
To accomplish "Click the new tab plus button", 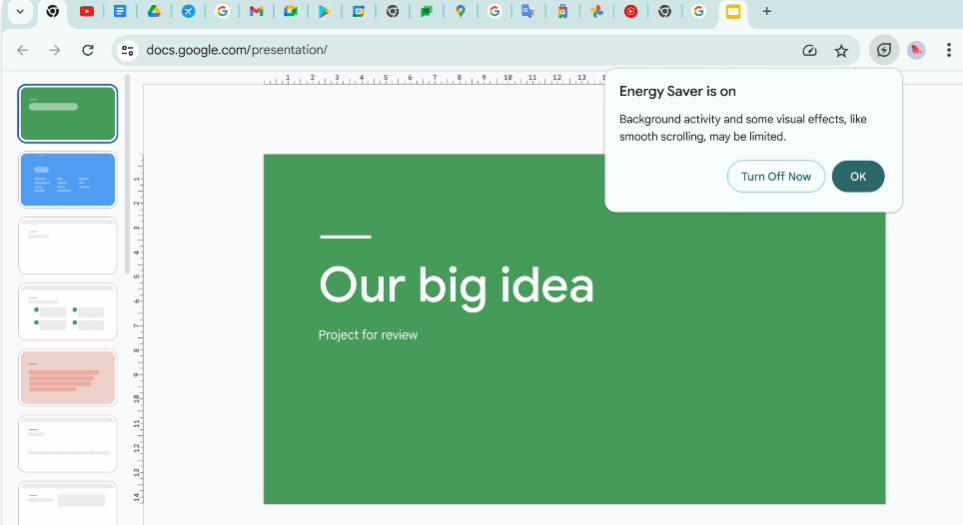I will pos(767,12).
